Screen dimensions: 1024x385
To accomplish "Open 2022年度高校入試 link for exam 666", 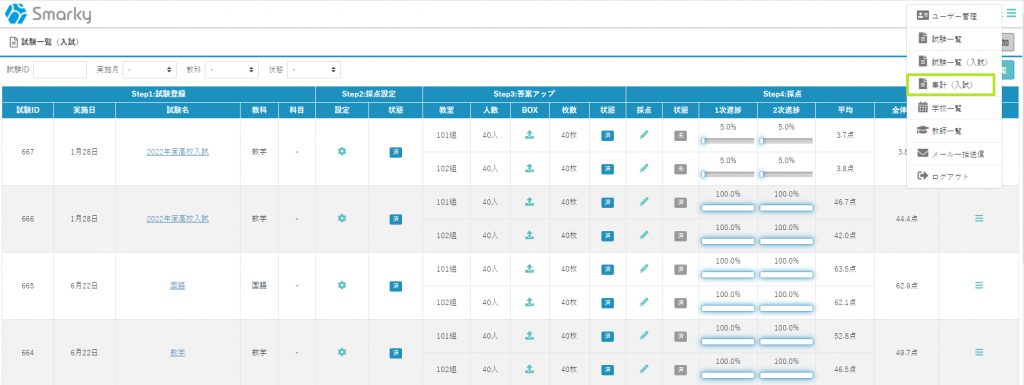I will click(x=178, y=219).
